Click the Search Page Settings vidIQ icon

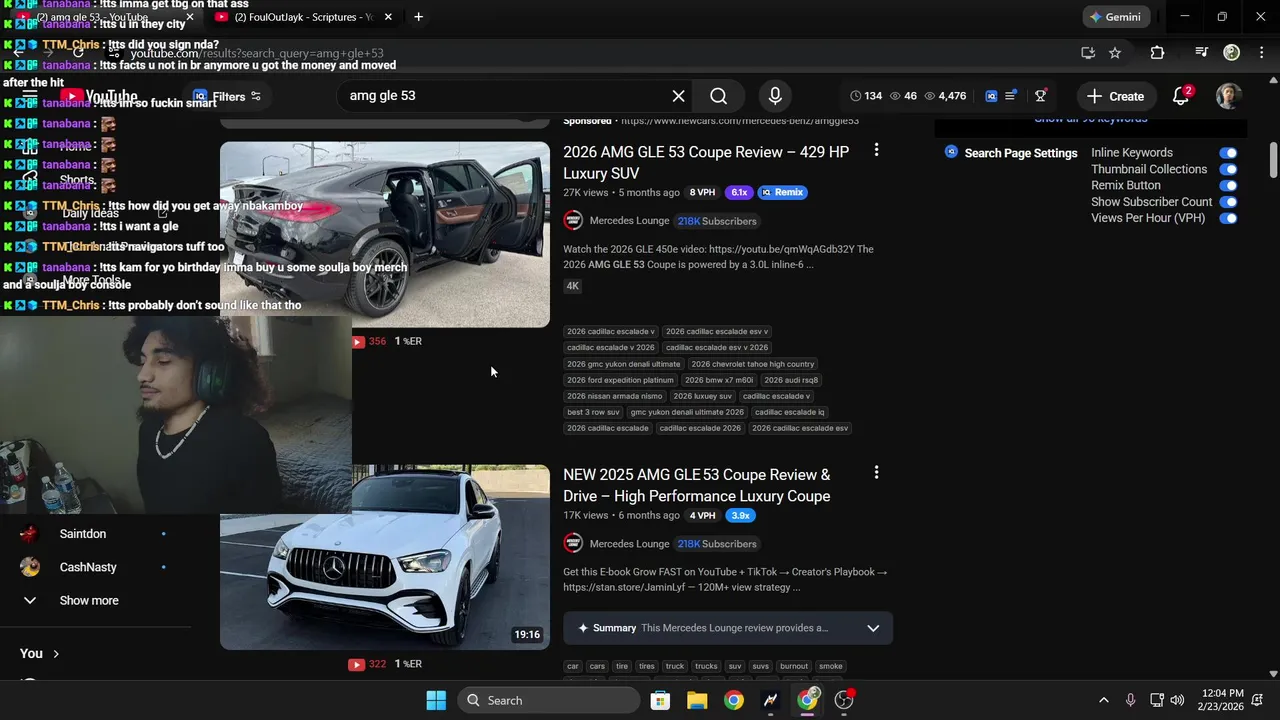(951, 152)
